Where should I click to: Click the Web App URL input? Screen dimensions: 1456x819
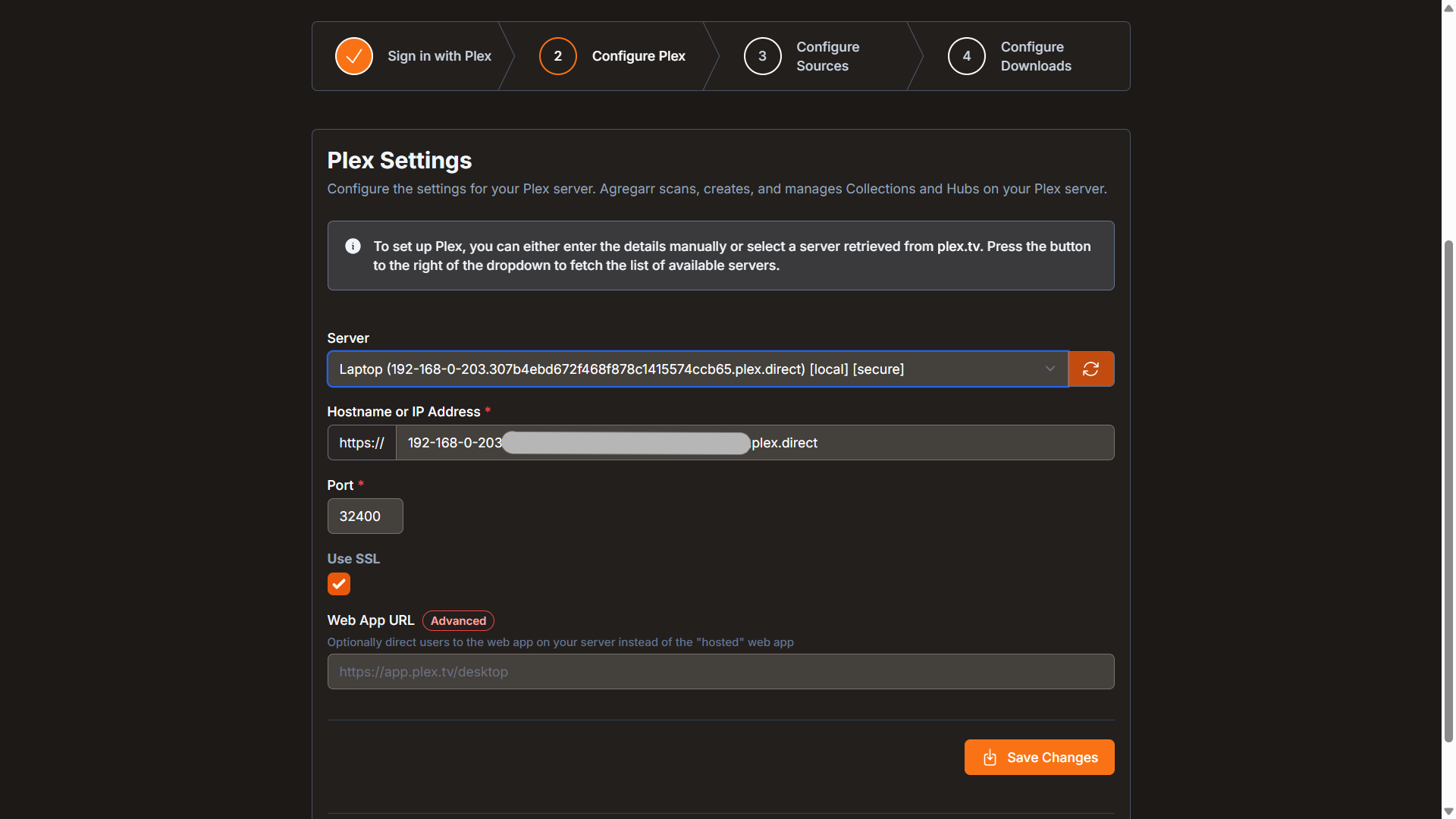point(720,672)
